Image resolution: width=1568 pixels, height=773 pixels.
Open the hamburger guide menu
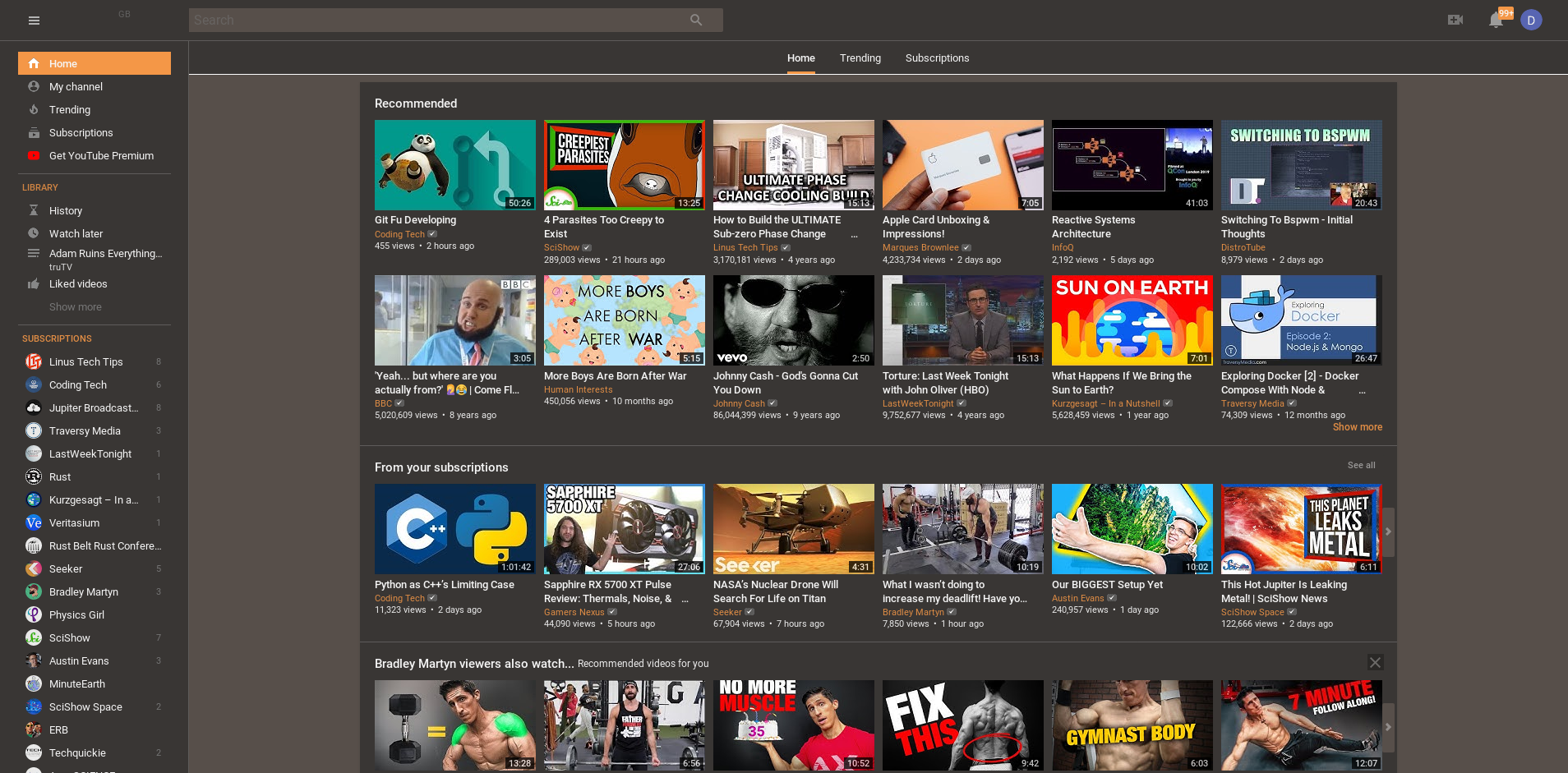tap(34, 21)
